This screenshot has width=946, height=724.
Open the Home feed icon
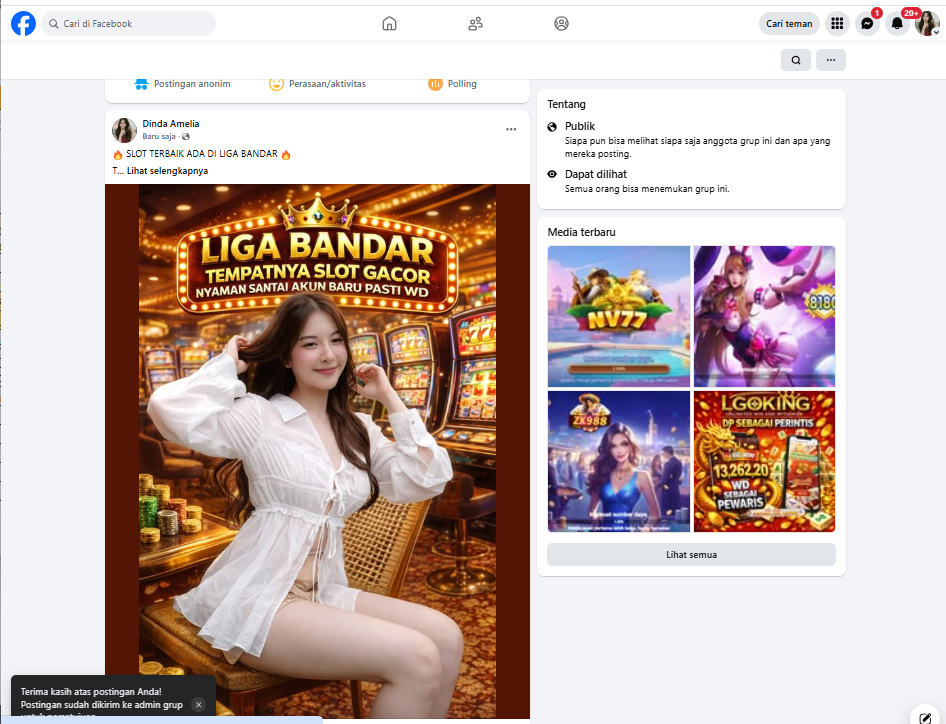[390, 24]
